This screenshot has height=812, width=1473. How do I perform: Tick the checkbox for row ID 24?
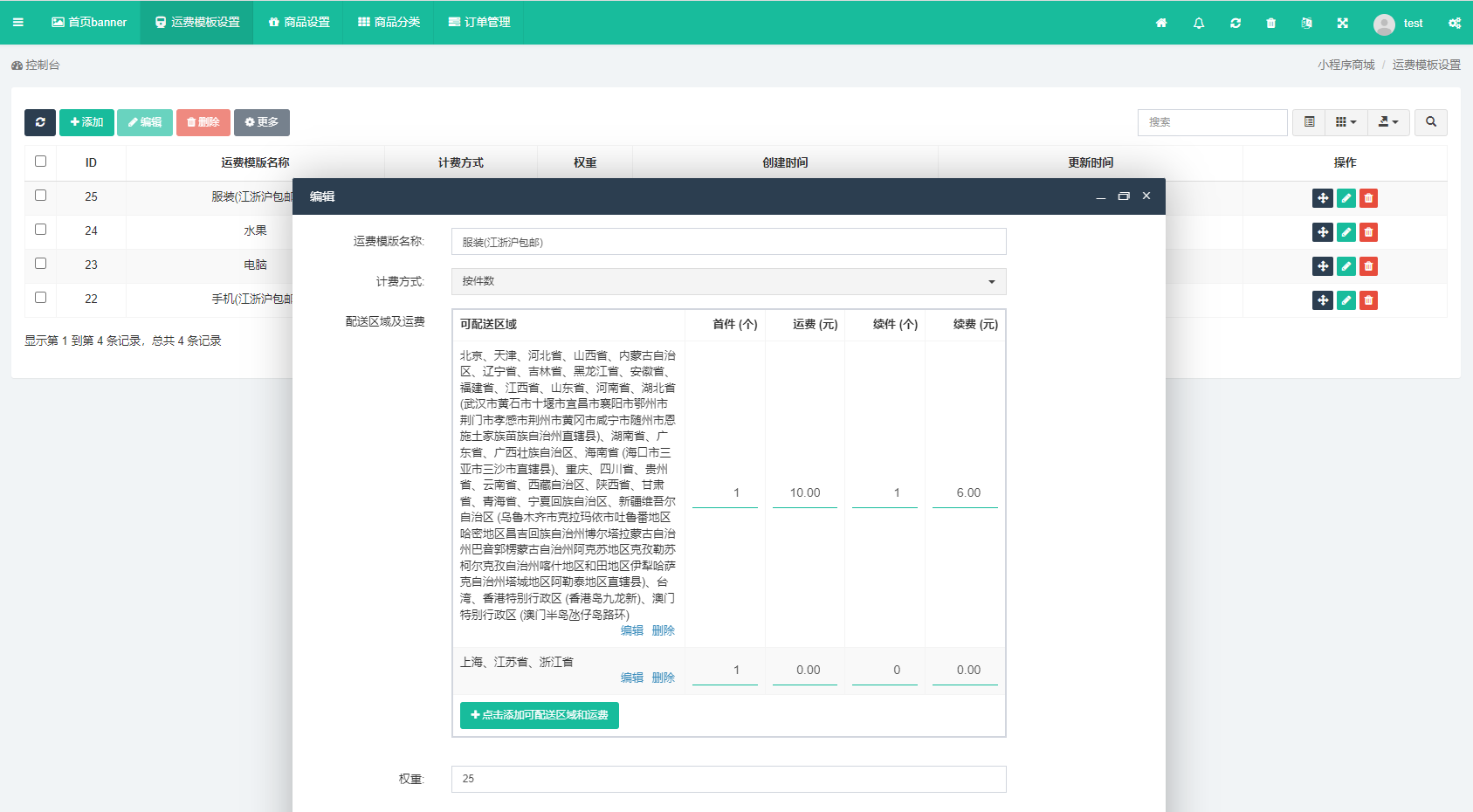point(40,230)
